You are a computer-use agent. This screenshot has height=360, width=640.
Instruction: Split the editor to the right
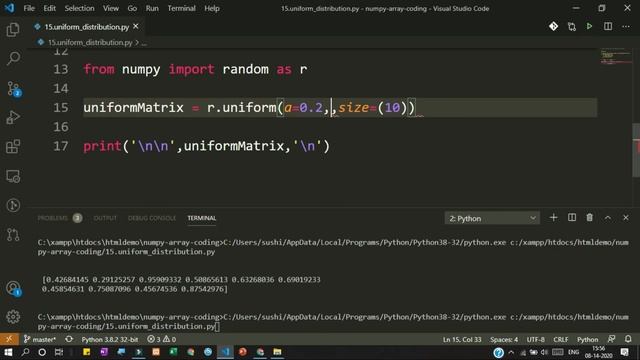[608, 27]
